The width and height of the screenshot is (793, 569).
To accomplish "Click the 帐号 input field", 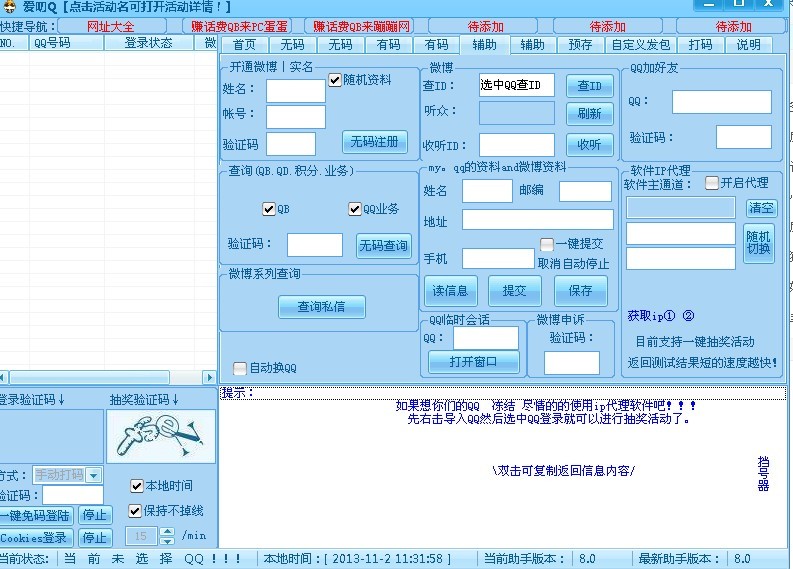I will (x=295, y=117).
